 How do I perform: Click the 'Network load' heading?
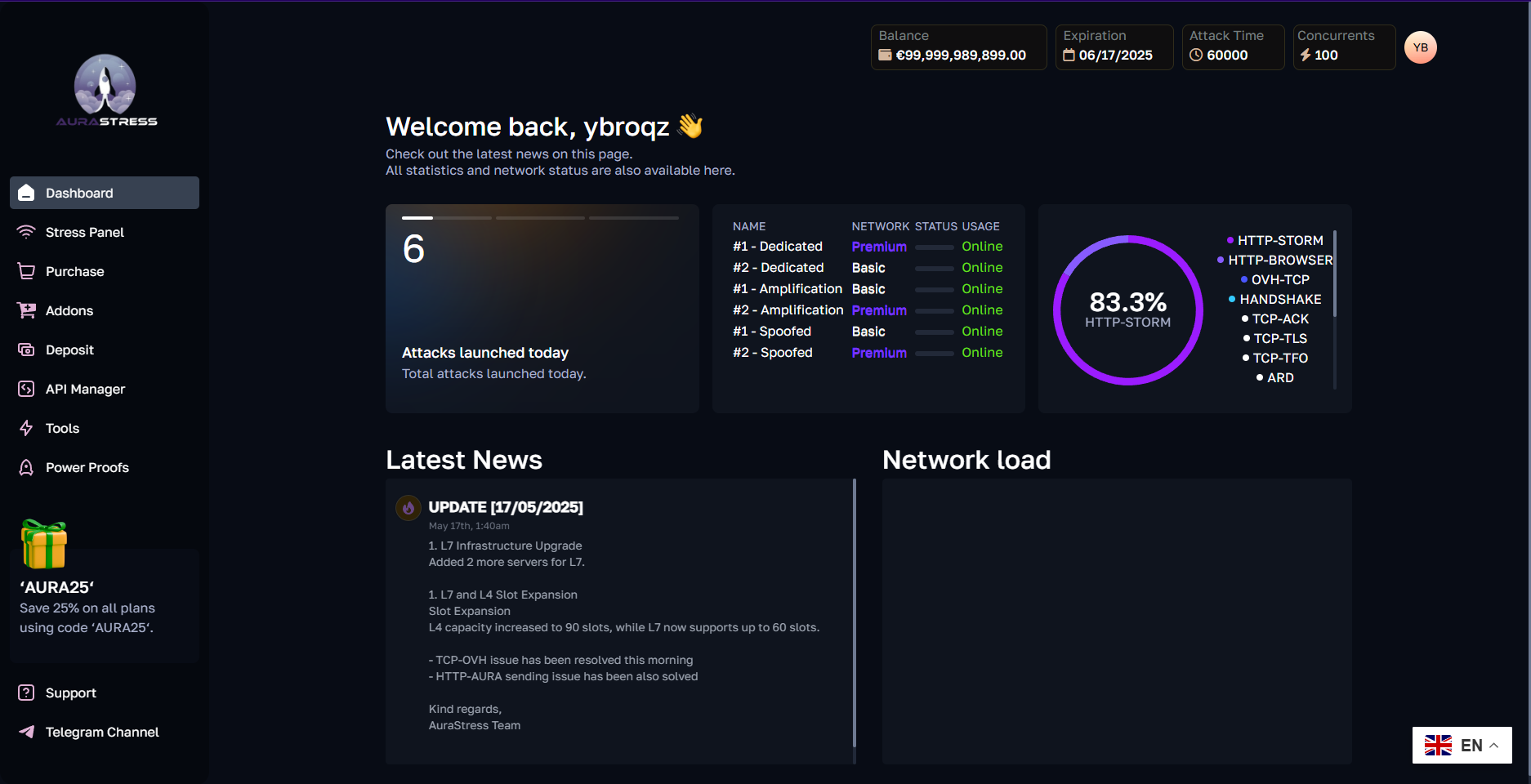(966, 460)
